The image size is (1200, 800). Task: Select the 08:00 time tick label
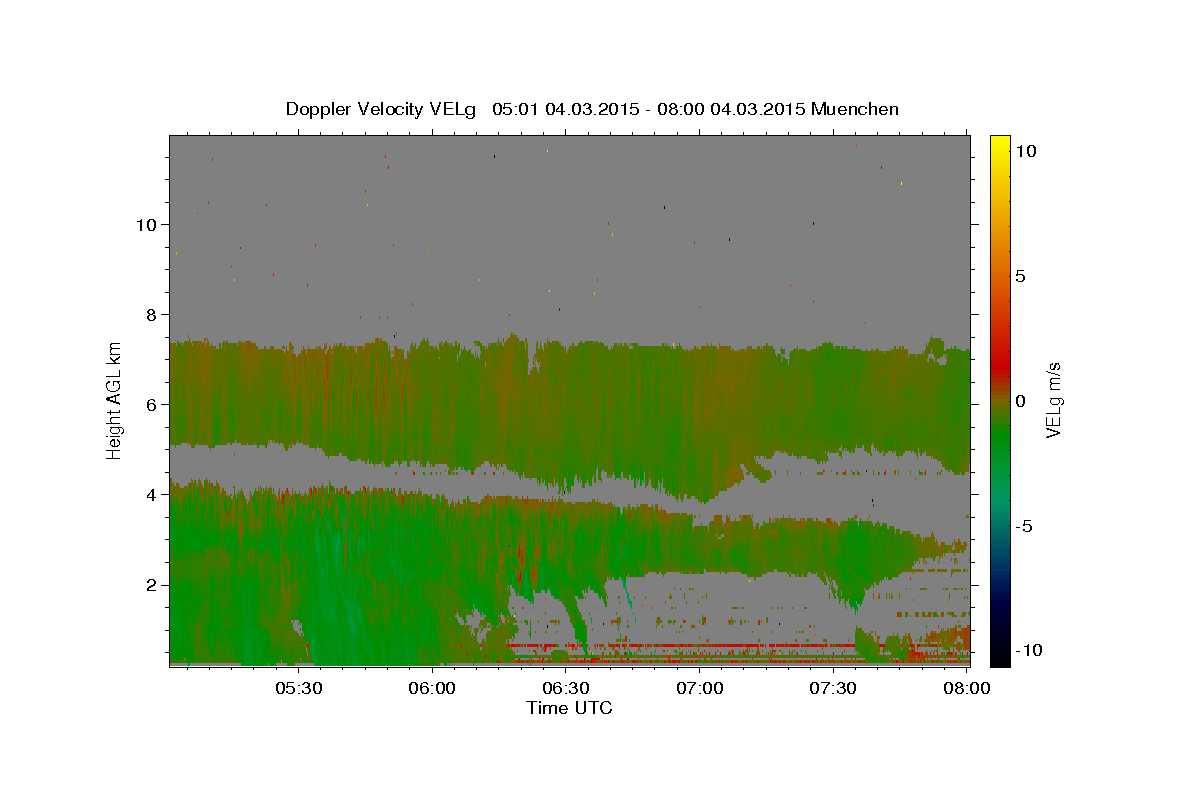coord(966,688)
